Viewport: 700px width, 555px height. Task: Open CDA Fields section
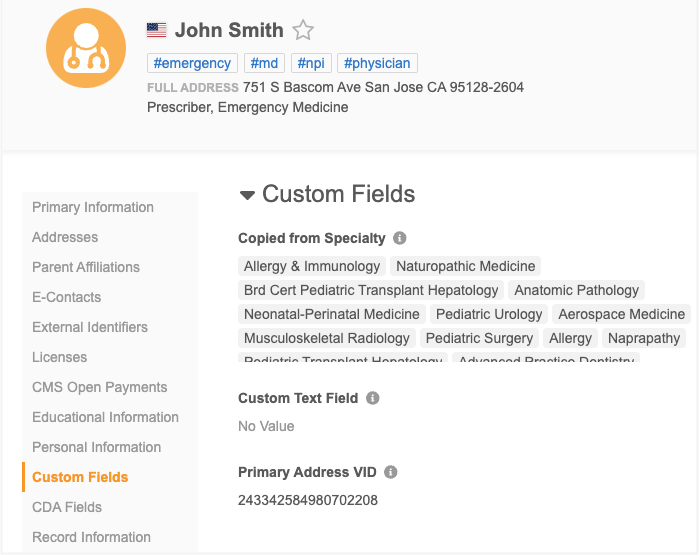(x=67, y=507)
